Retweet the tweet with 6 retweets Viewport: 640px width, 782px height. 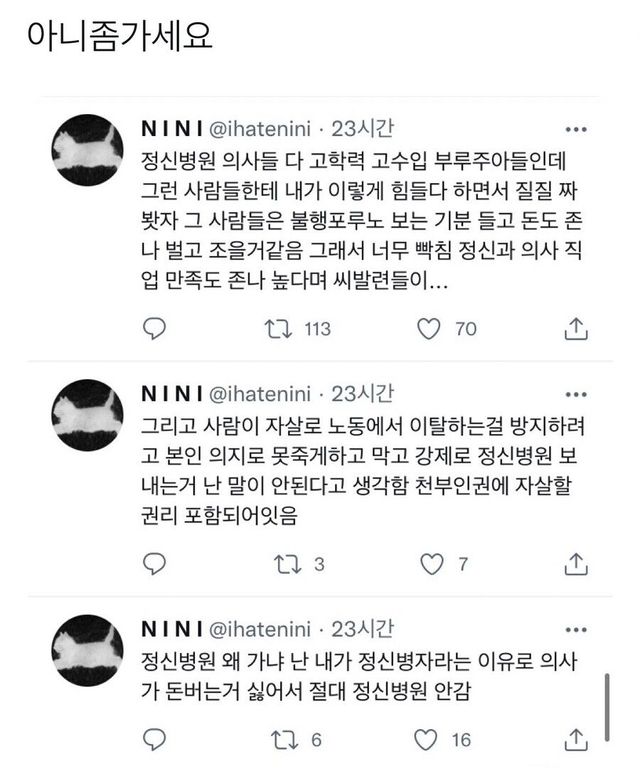click(x=284, y=740)
